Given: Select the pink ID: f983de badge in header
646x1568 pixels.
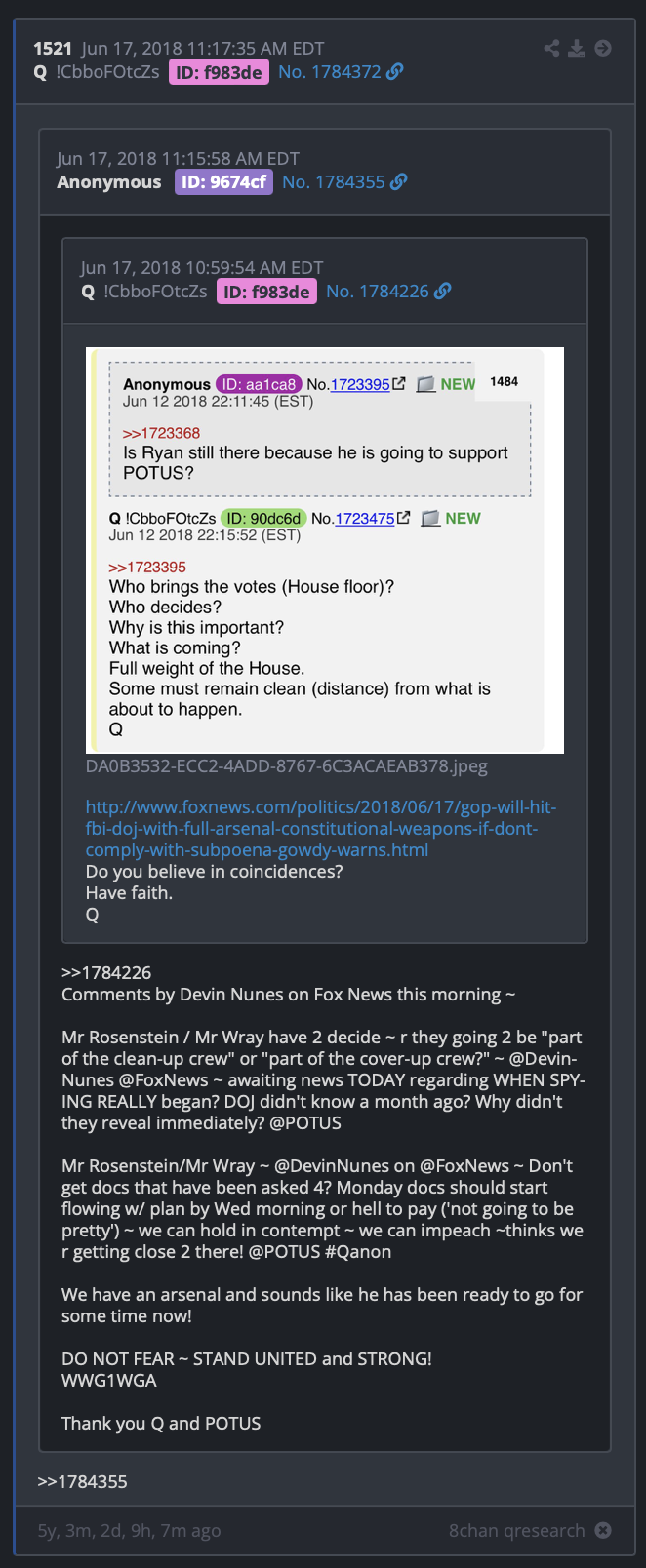Looking at the screenshot, I should (x=219, y=72).
